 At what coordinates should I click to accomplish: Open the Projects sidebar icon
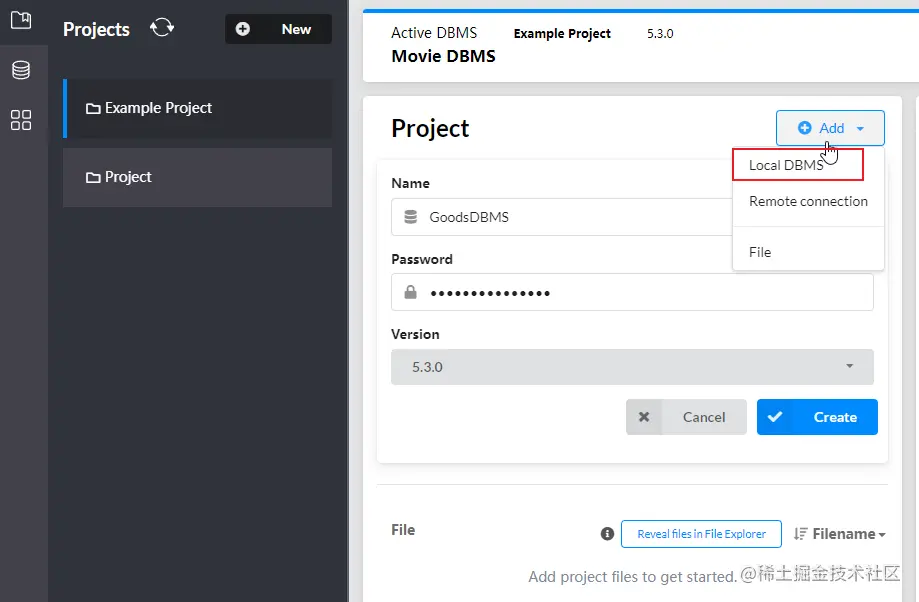point(21,21)
